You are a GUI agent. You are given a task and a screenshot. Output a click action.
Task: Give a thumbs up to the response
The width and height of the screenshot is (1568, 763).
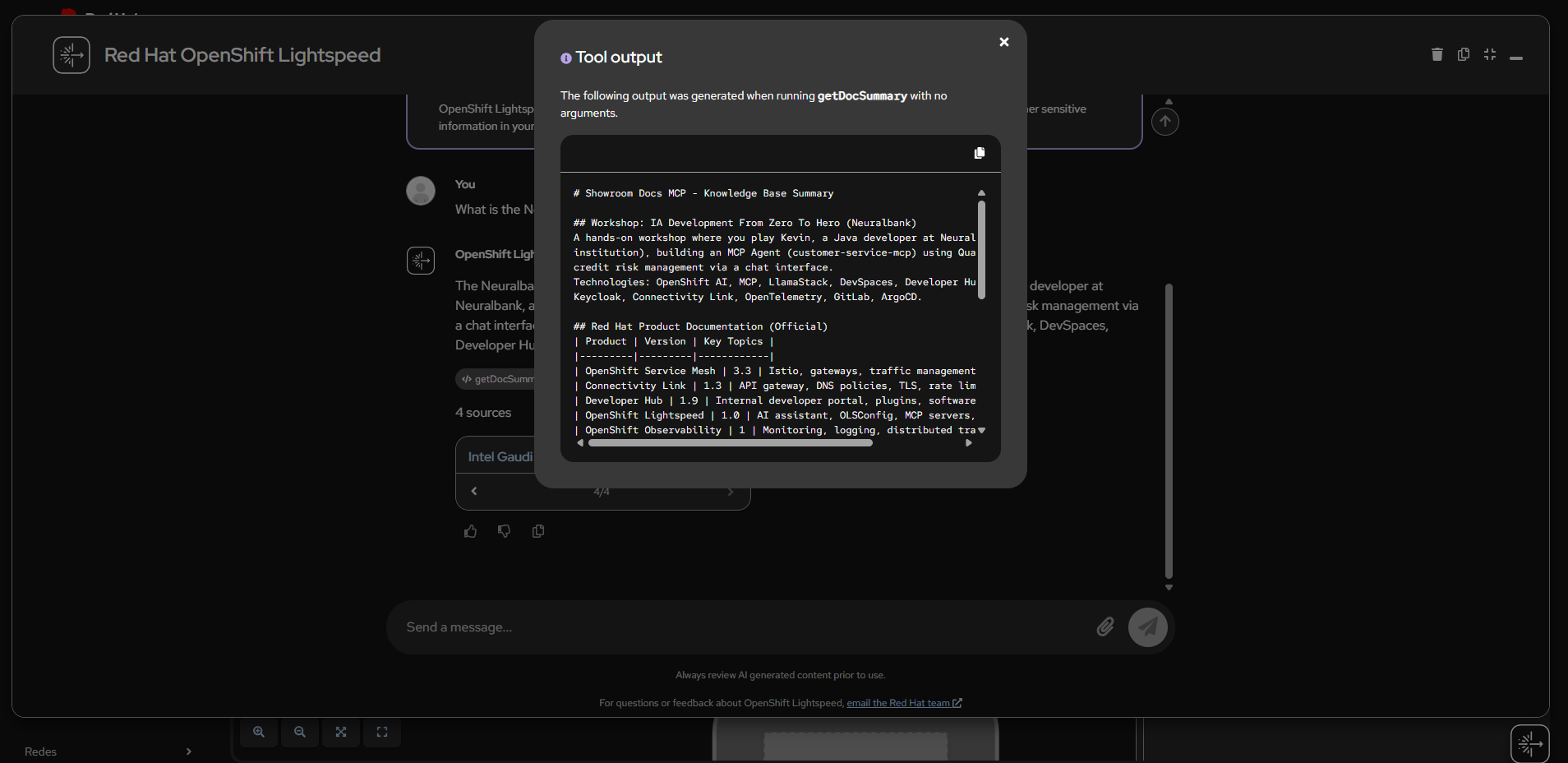coord(469,531)
